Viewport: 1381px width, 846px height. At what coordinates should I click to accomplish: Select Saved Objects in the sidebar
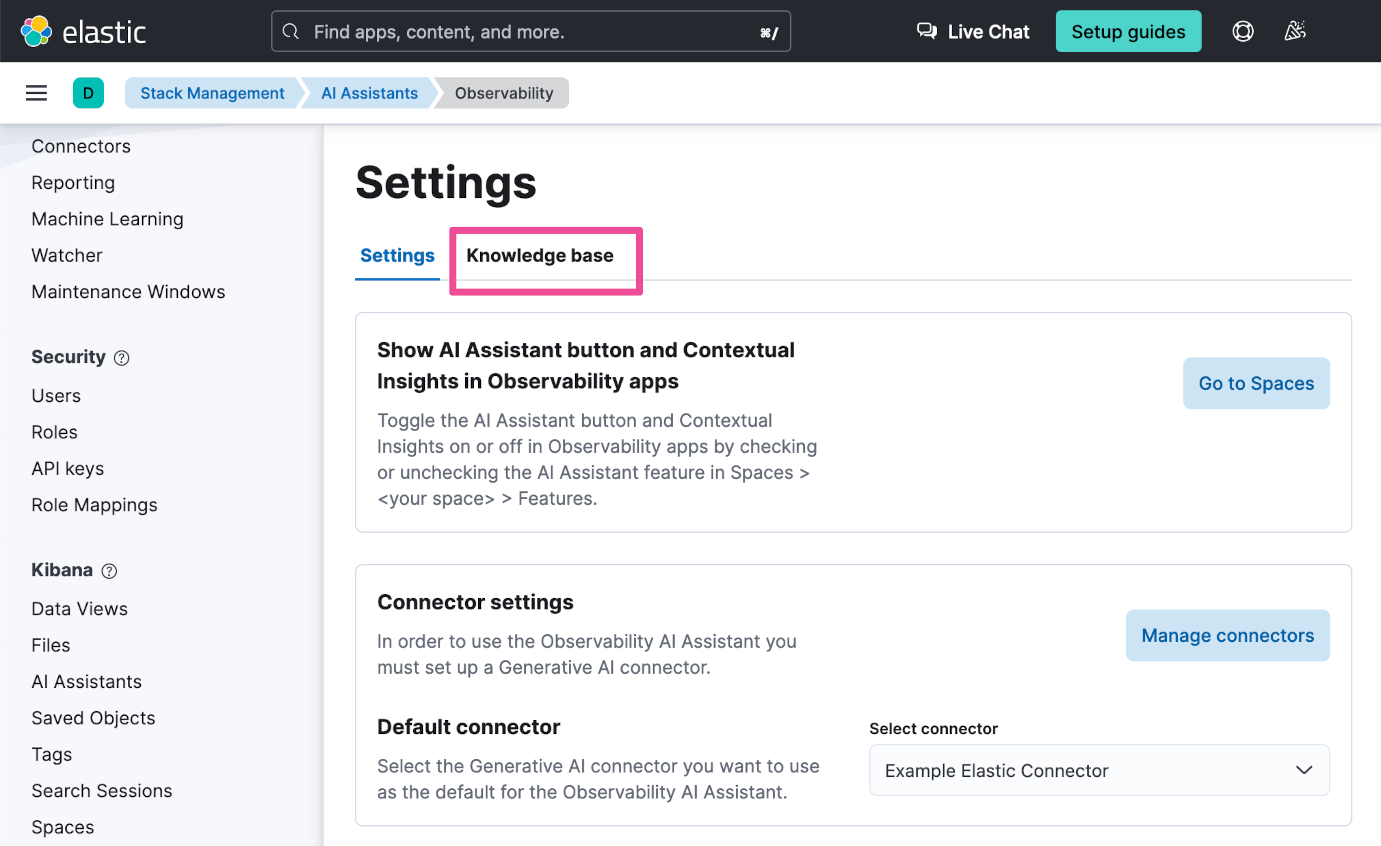93,717
